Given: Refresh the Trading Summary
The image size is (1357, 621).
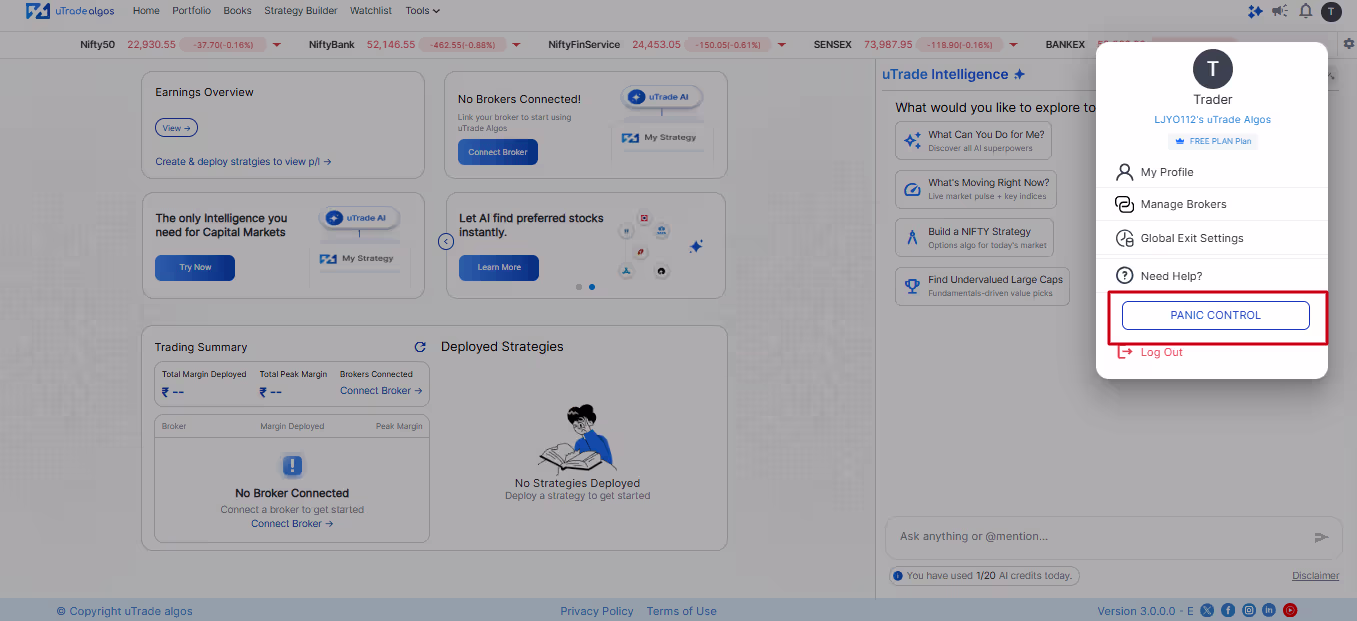Looking at the screenshot, I should (x=420, y=347).
